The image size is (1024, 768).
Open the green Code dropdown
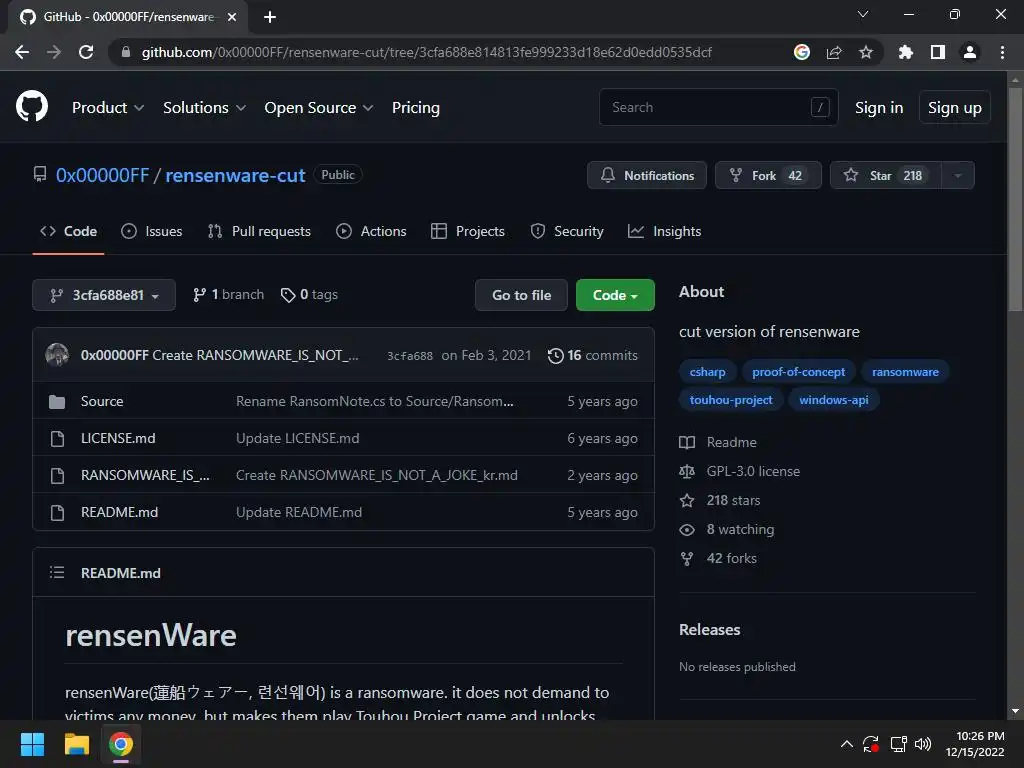click(615, 295)
